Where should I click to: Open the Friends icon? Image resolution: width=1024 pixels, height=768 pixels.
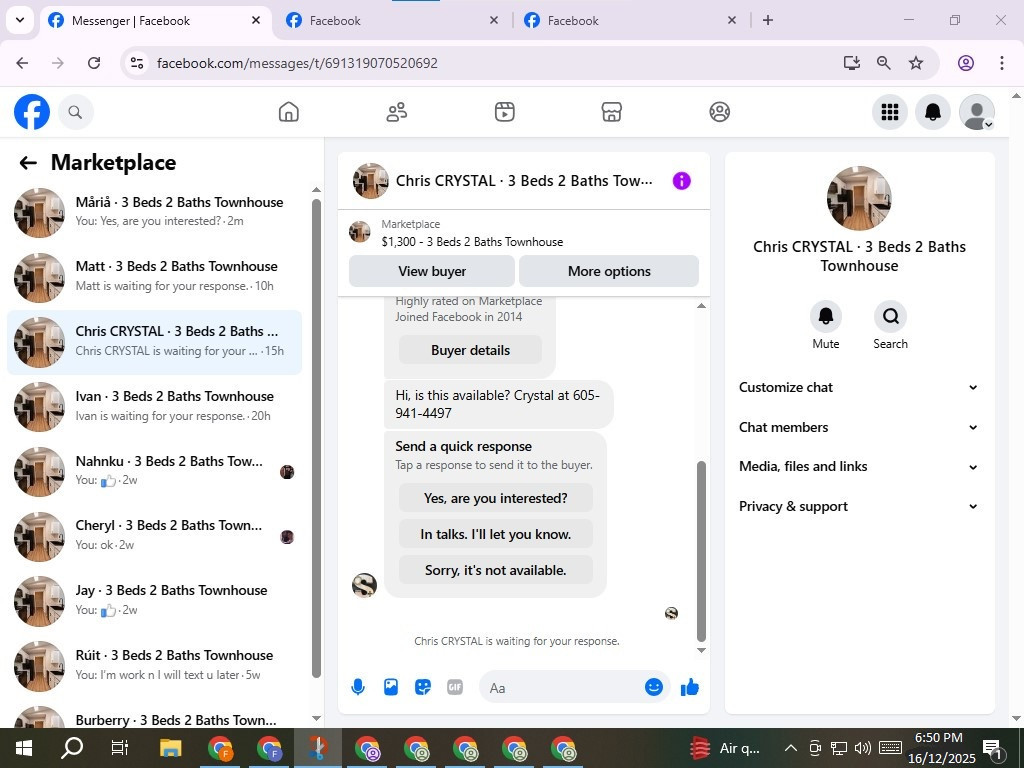pos(396,112)
